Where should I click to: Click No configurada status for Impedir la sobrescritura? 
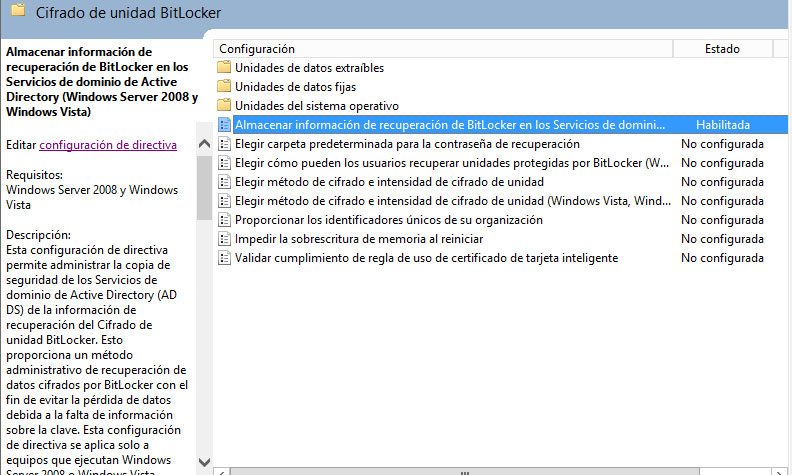[722, 239]
